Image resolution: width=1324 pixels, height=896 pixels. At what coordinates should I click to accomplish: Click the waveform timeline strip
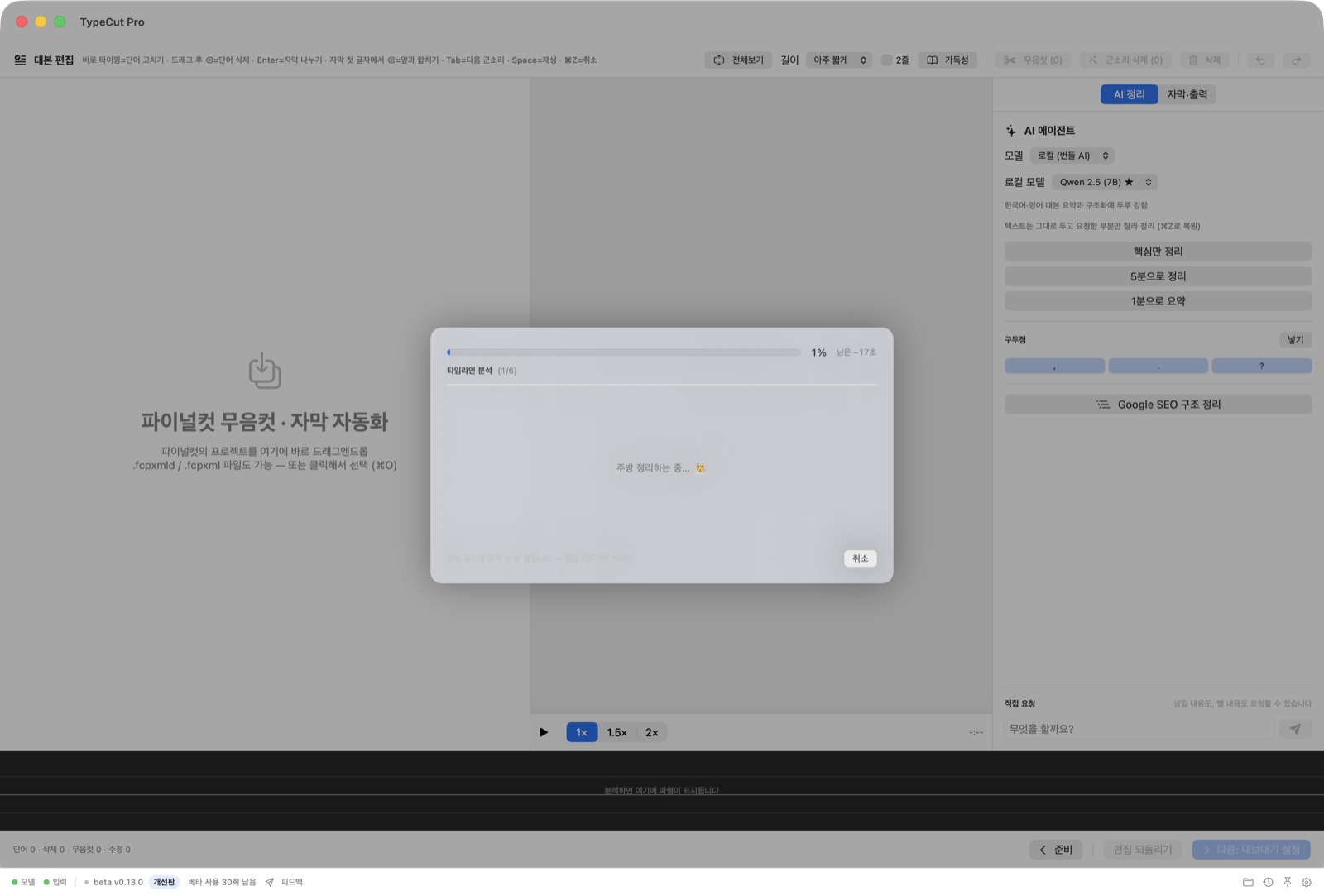[x=662, y=791]
